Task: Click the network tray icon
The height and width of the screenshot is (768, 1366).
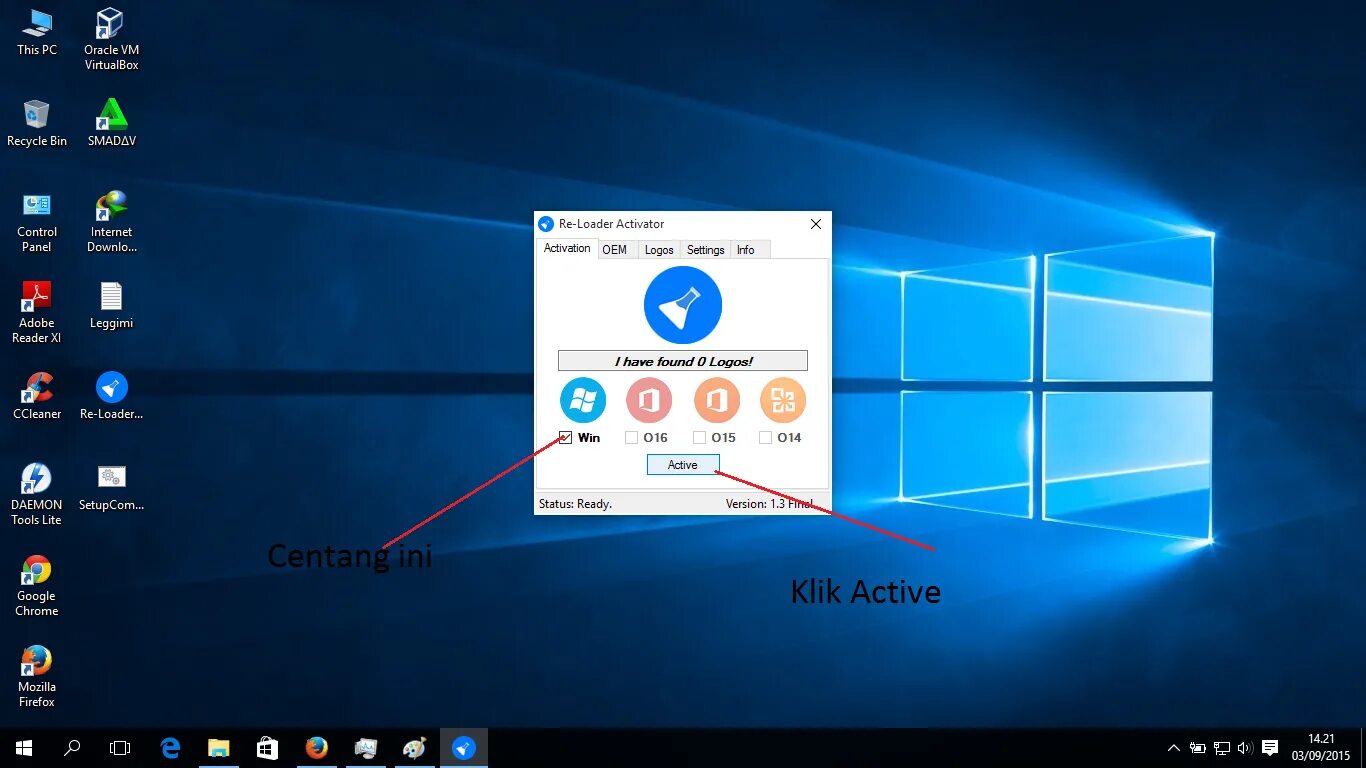Action: coord(1222,748)
